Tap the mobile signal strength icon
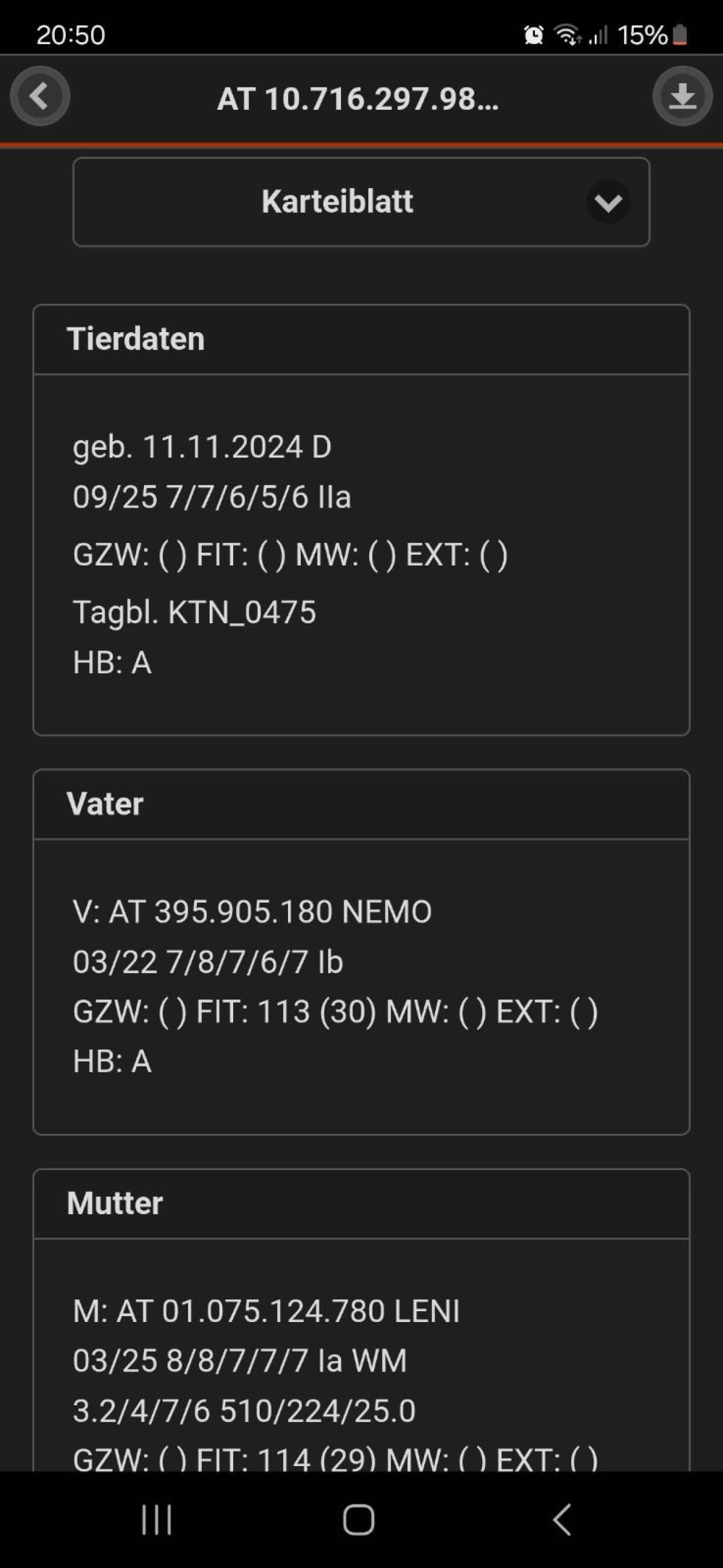This screenshot has height=1568, width=723. [x=598, y=35]
